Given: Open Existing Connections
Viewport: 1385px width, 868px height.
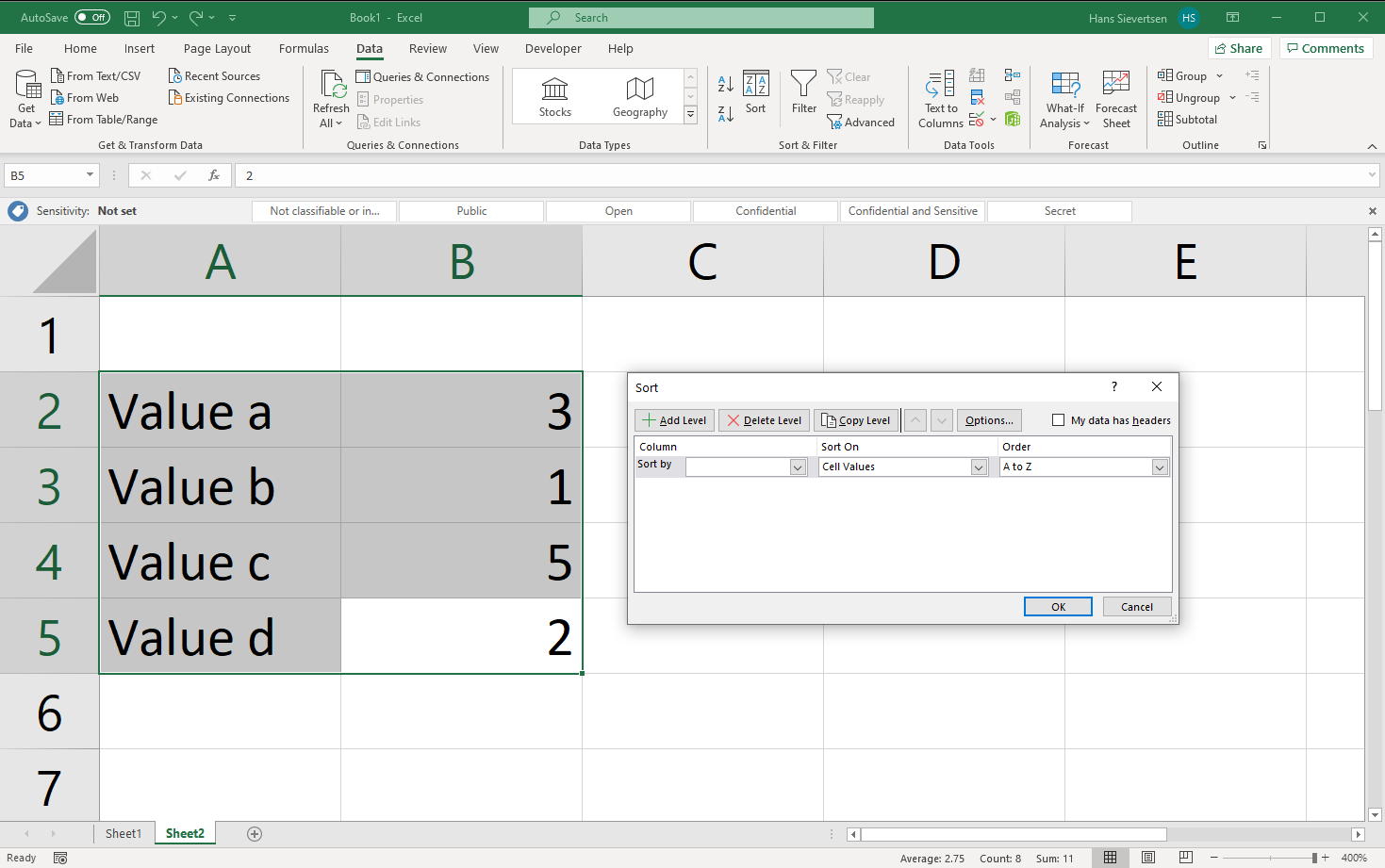Looking at the screenshot, I should pyautogui.click(x=229, y=97).
